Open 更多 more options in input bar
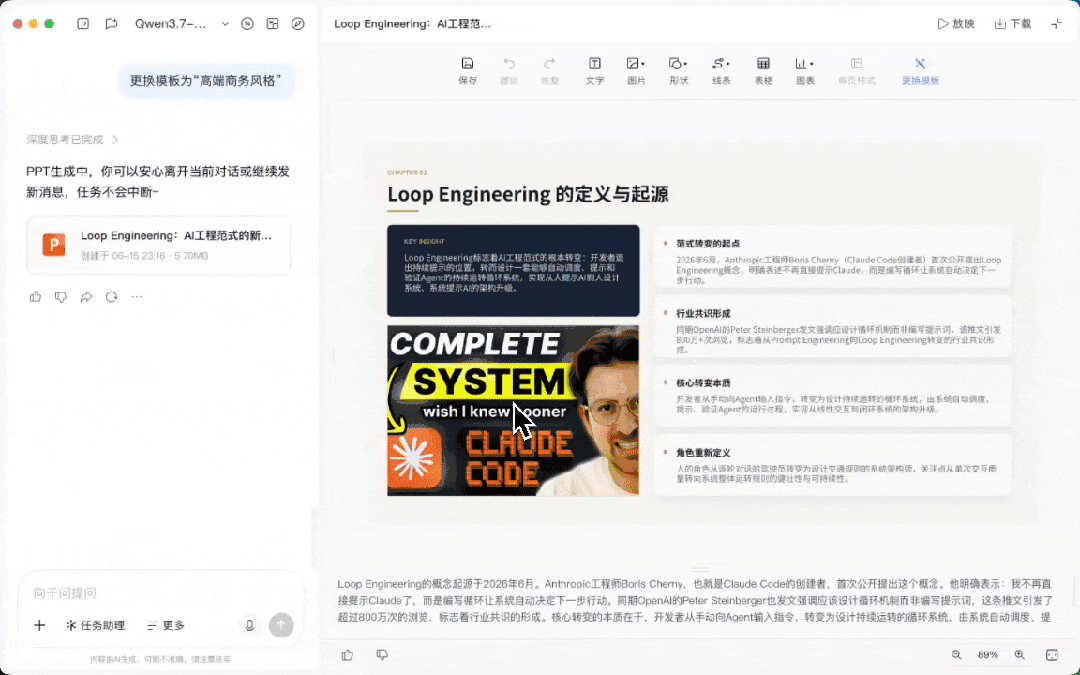1080x675 pixels. [x=166, y=625]
